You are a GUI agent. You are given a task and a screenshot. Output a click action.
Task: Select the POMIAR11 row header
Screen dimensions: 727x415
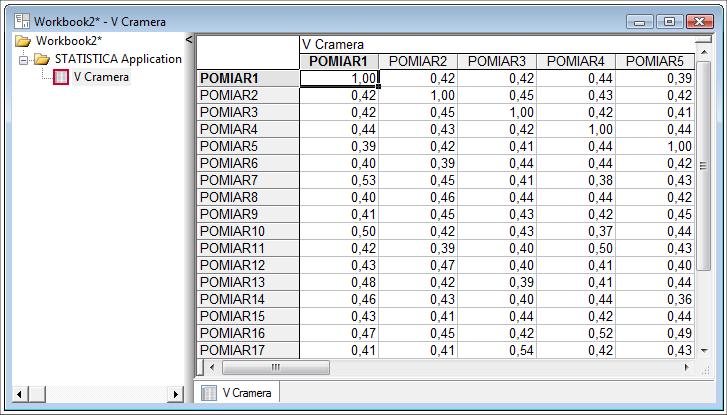click(x=248, y=249)
